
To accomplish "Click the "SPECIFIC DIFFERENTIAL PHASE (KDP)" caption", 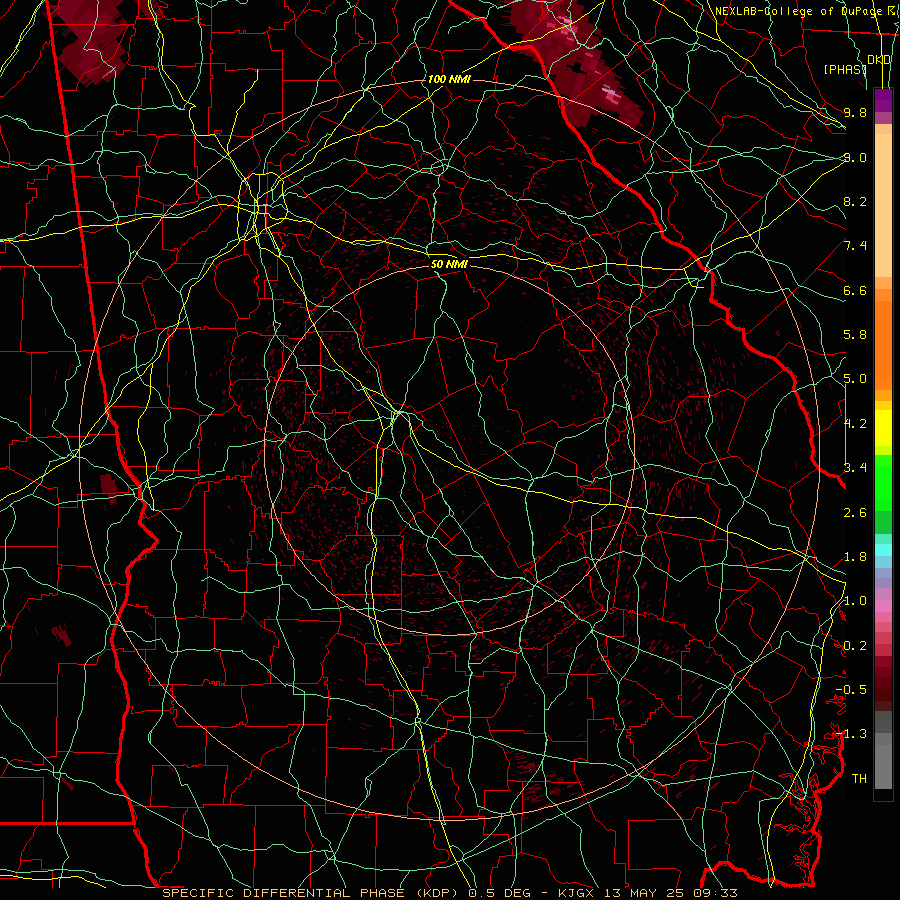I will tap(313, 893).
